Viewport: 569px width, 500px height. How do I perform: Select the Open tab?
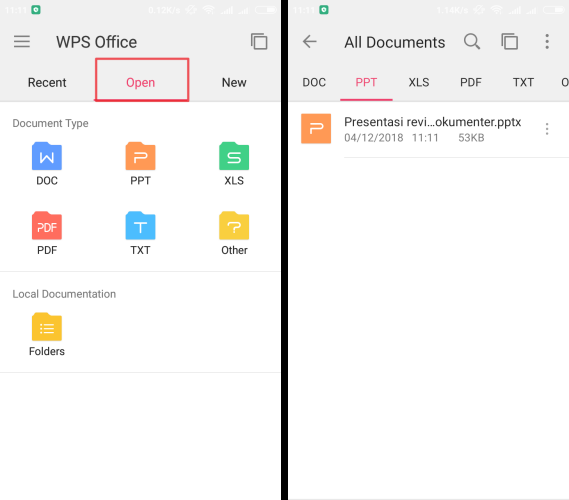point(140,82)
